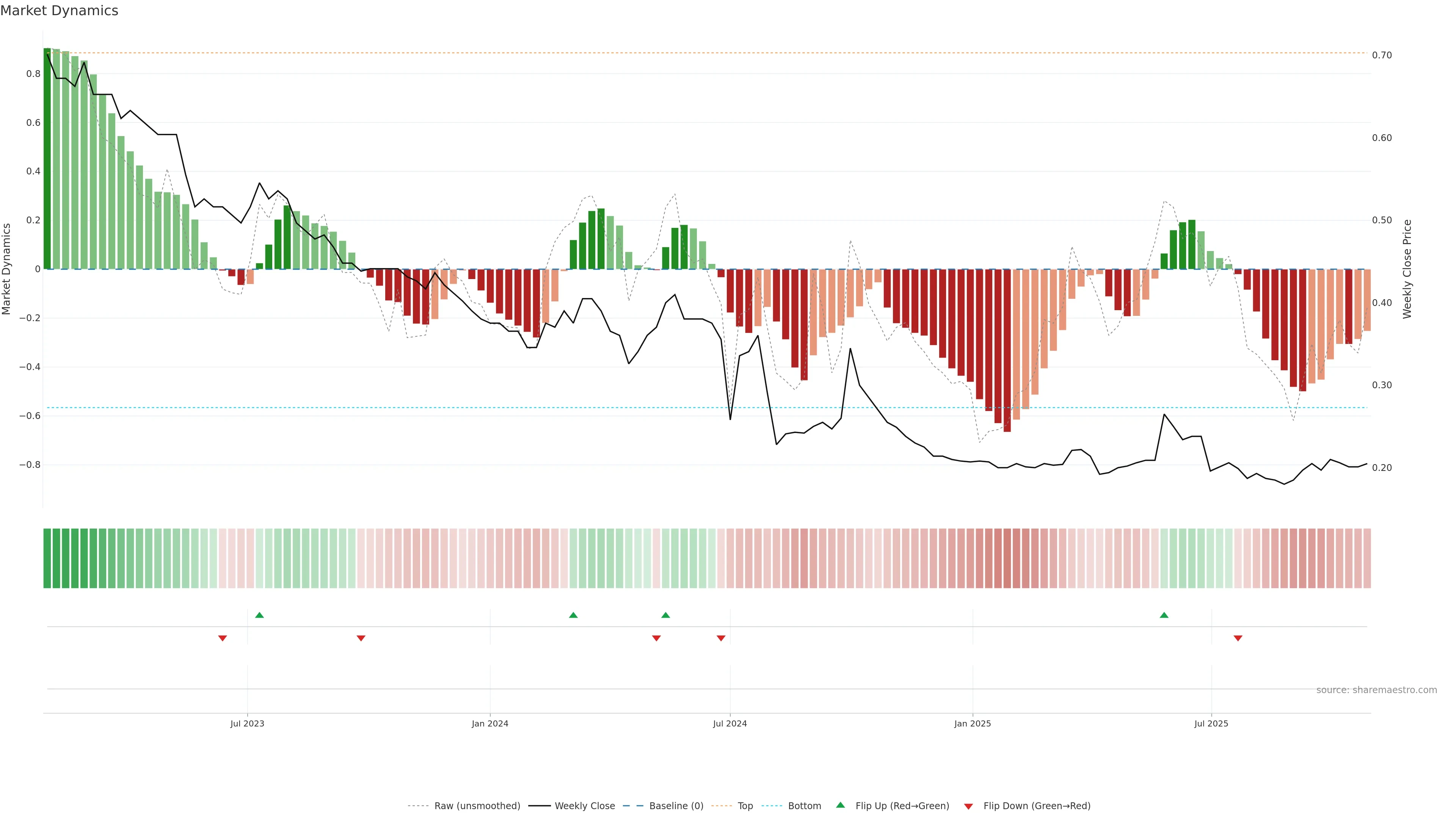The width and height of the screenshot is (1456, 819).
Task: Toggle the Weekly Close legend entry
Action: [x=584, y=806]
